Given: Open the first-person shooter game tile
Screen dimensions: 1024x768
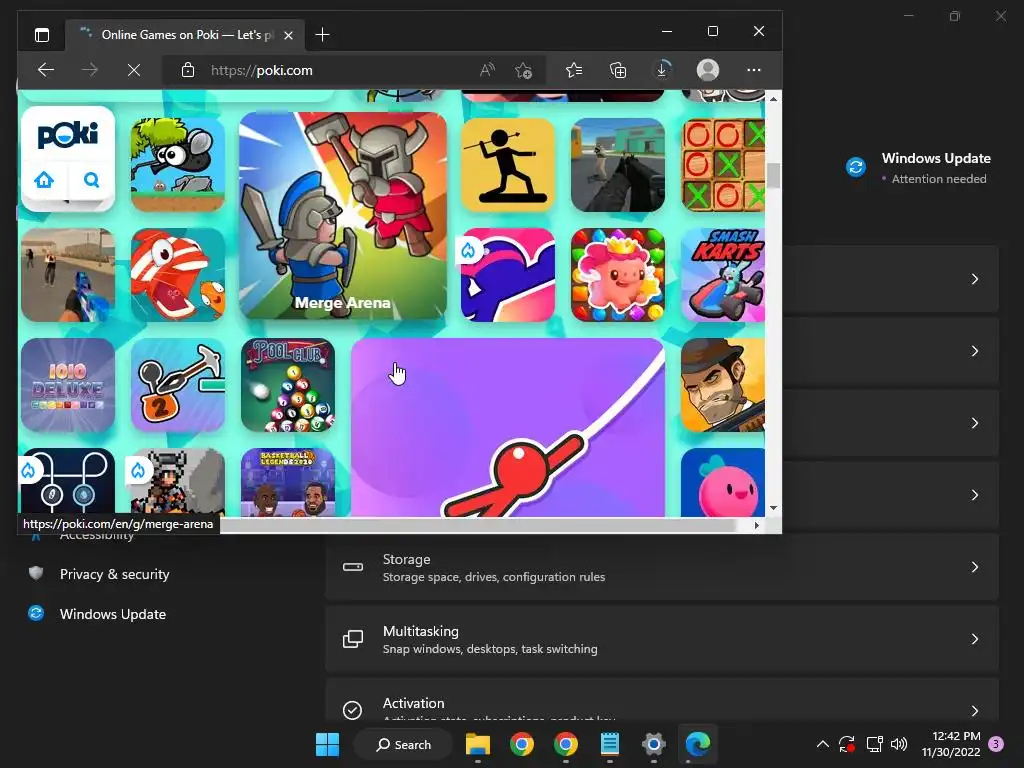Looking at the screenshot, I should 618,165.
